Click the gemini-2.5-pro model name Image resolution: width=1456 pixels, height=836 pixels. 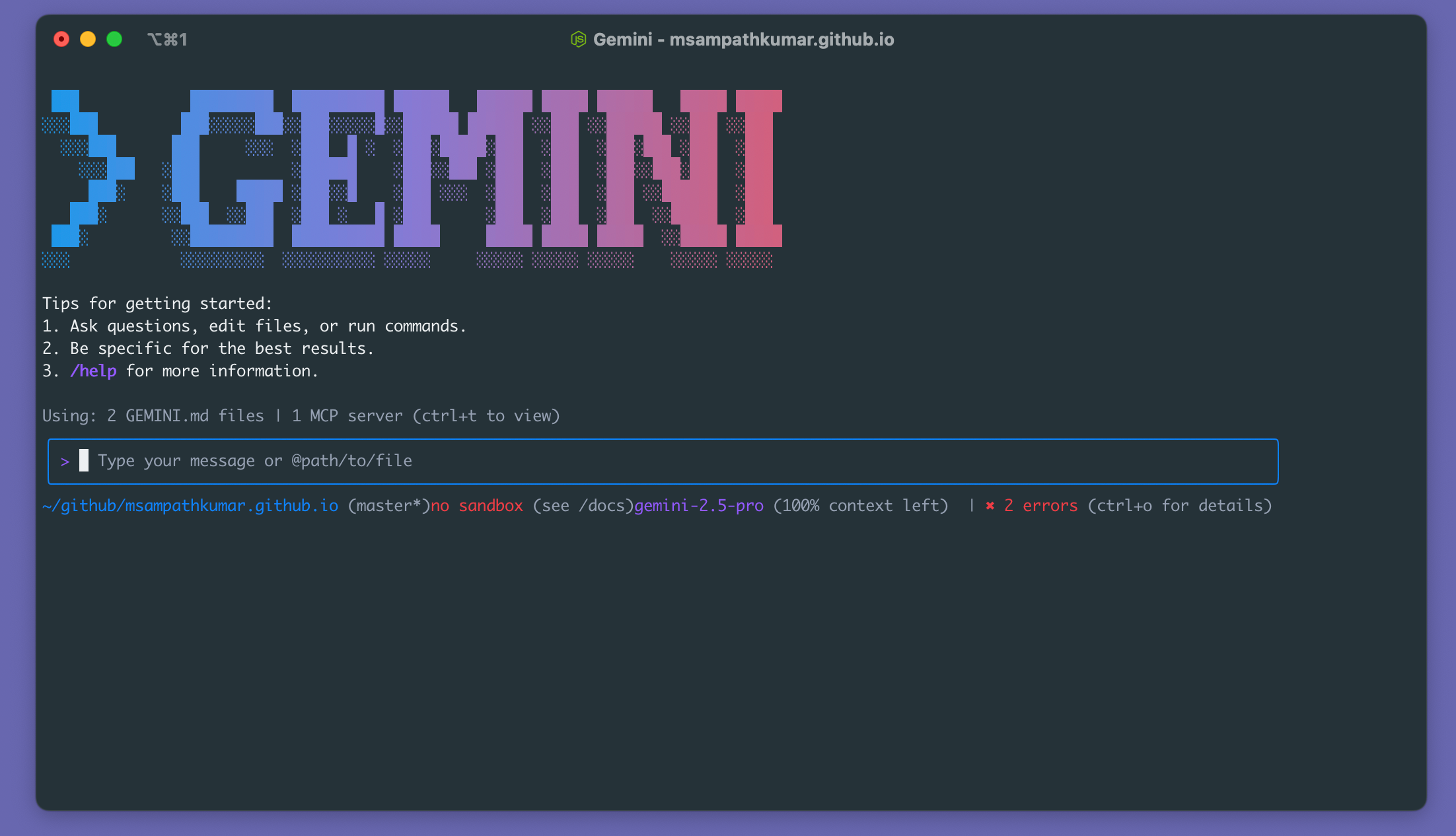tap(699, 506)
